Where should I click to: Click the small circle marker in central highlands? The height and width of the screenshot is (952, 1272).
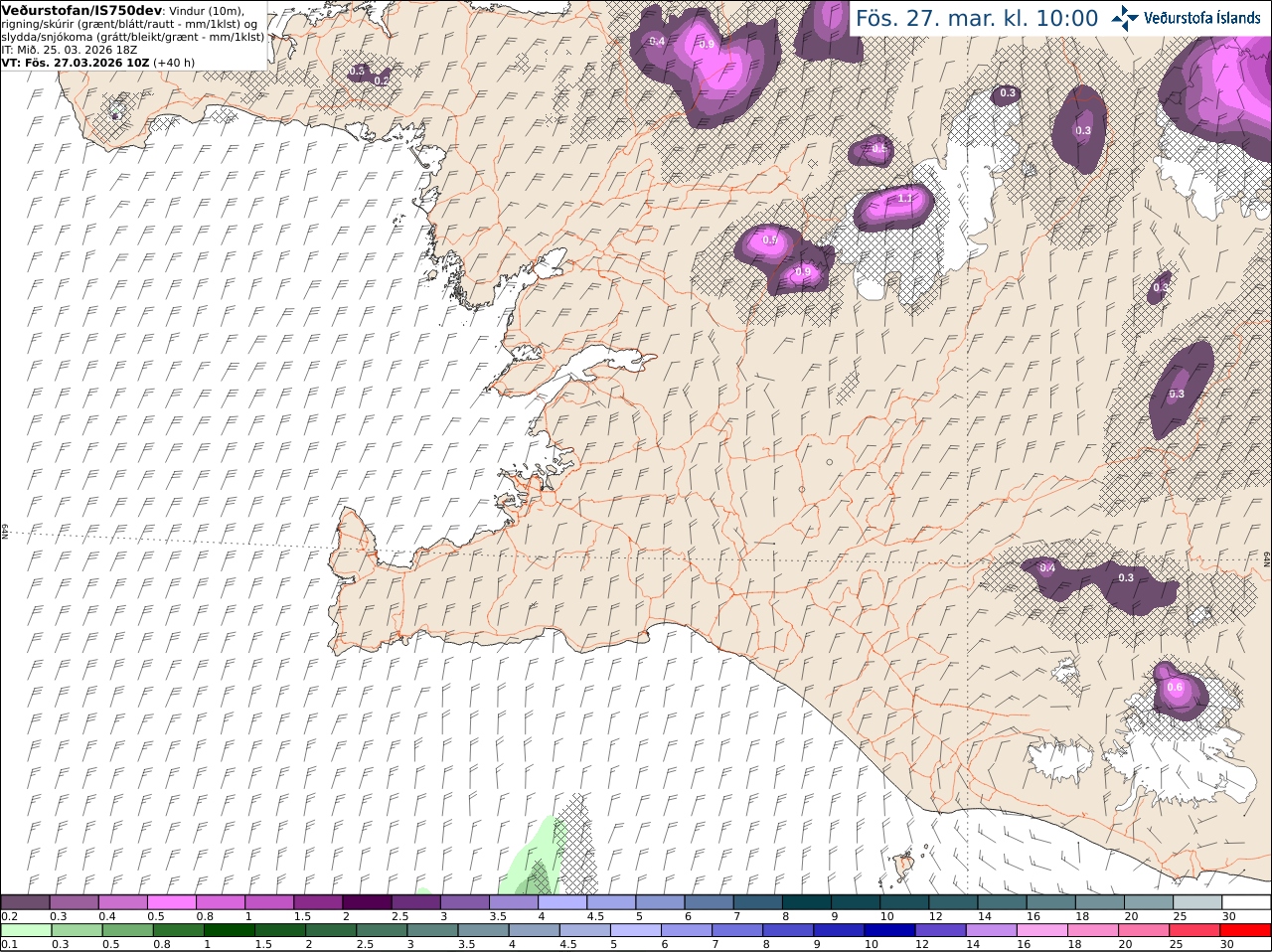pyautogui.click(x=829, y=461)
